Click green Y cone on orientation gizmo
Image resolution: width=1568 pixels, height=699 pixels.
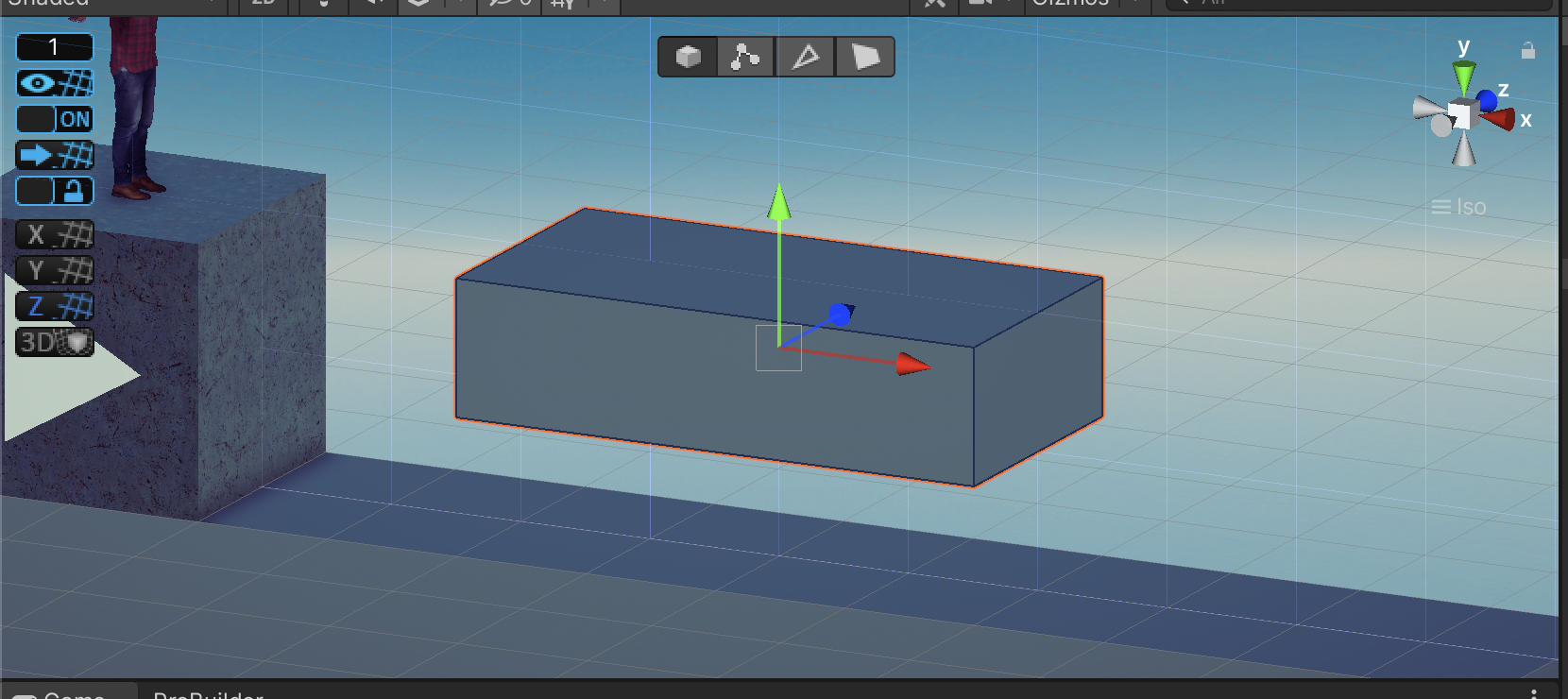tap(1464, 77)
